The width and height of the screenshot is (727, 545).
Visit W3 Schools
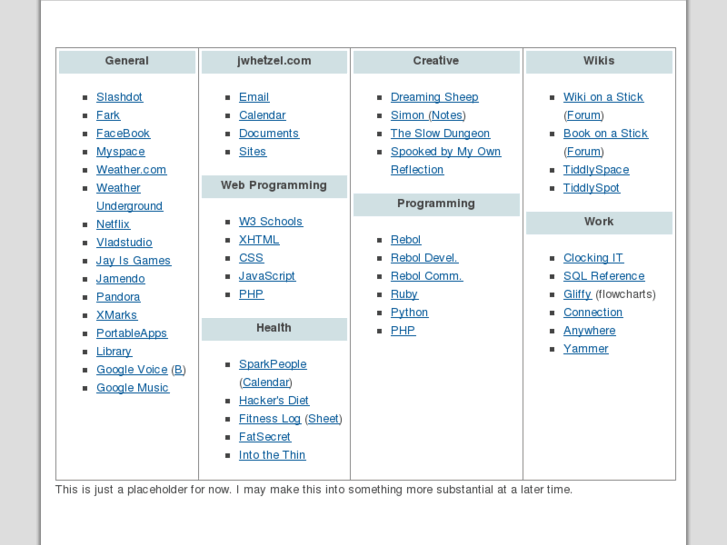pos(271,221)
